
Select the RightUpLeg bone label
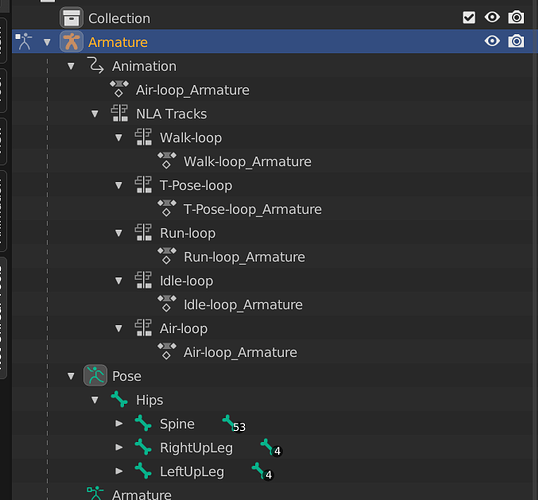tap(196, 448)
